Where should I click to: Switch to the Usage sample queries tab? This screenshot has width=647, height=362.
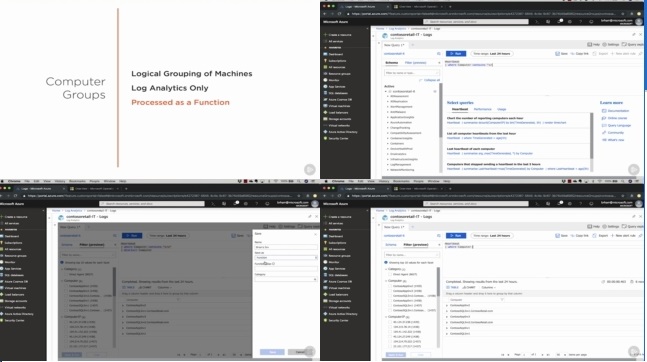501,109
